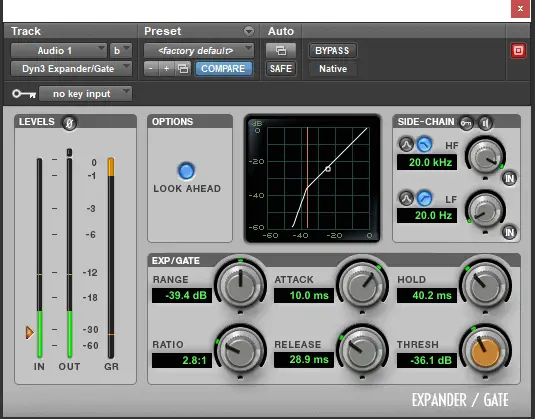Viewport: 535px width, 419px height.
Task: Select the LF high-pass filter shape icon
Action: 424,198
